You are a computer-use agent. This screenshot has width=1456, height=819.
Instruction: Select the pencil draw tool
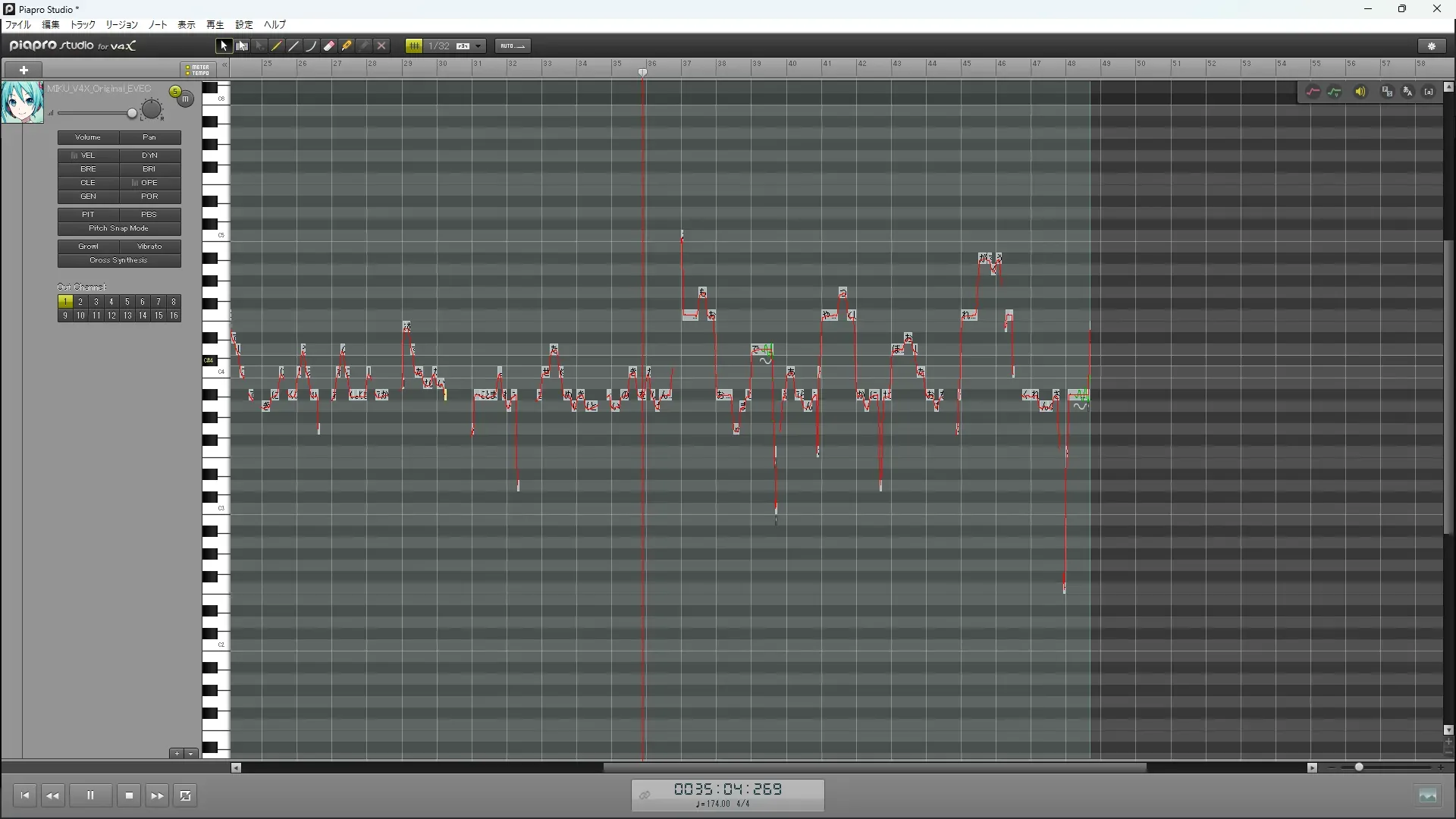(x=277, y=46)
